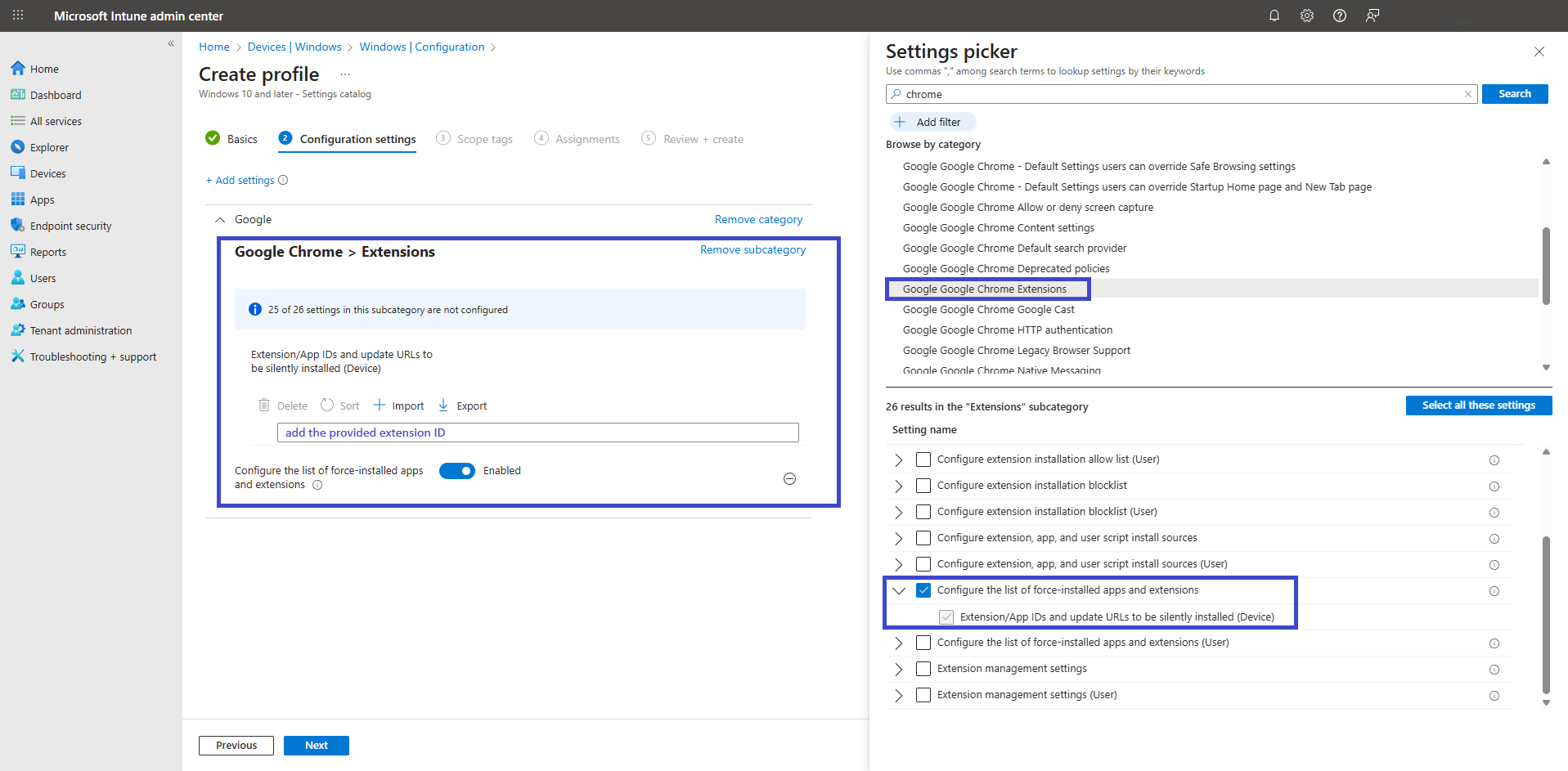The height and width of the screenshot is (771, 1568).
Task: Open the Apps section in the sidebar
Action: click(41, 199)
